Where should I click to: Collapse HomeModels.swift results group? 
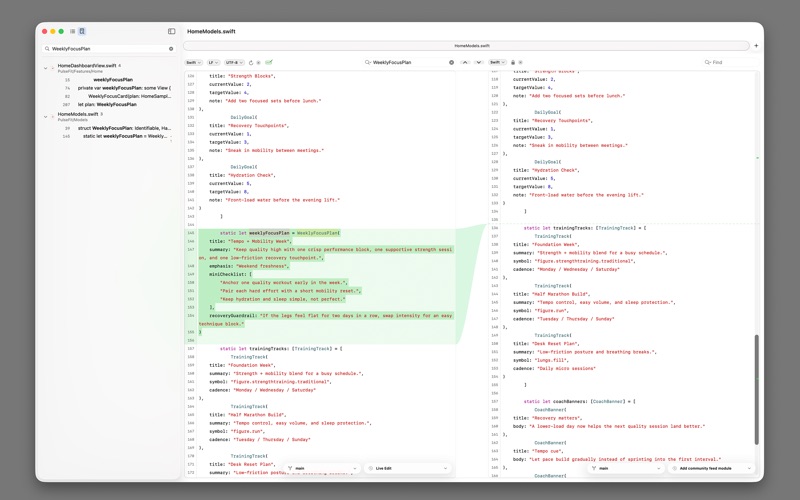(45, 116)
